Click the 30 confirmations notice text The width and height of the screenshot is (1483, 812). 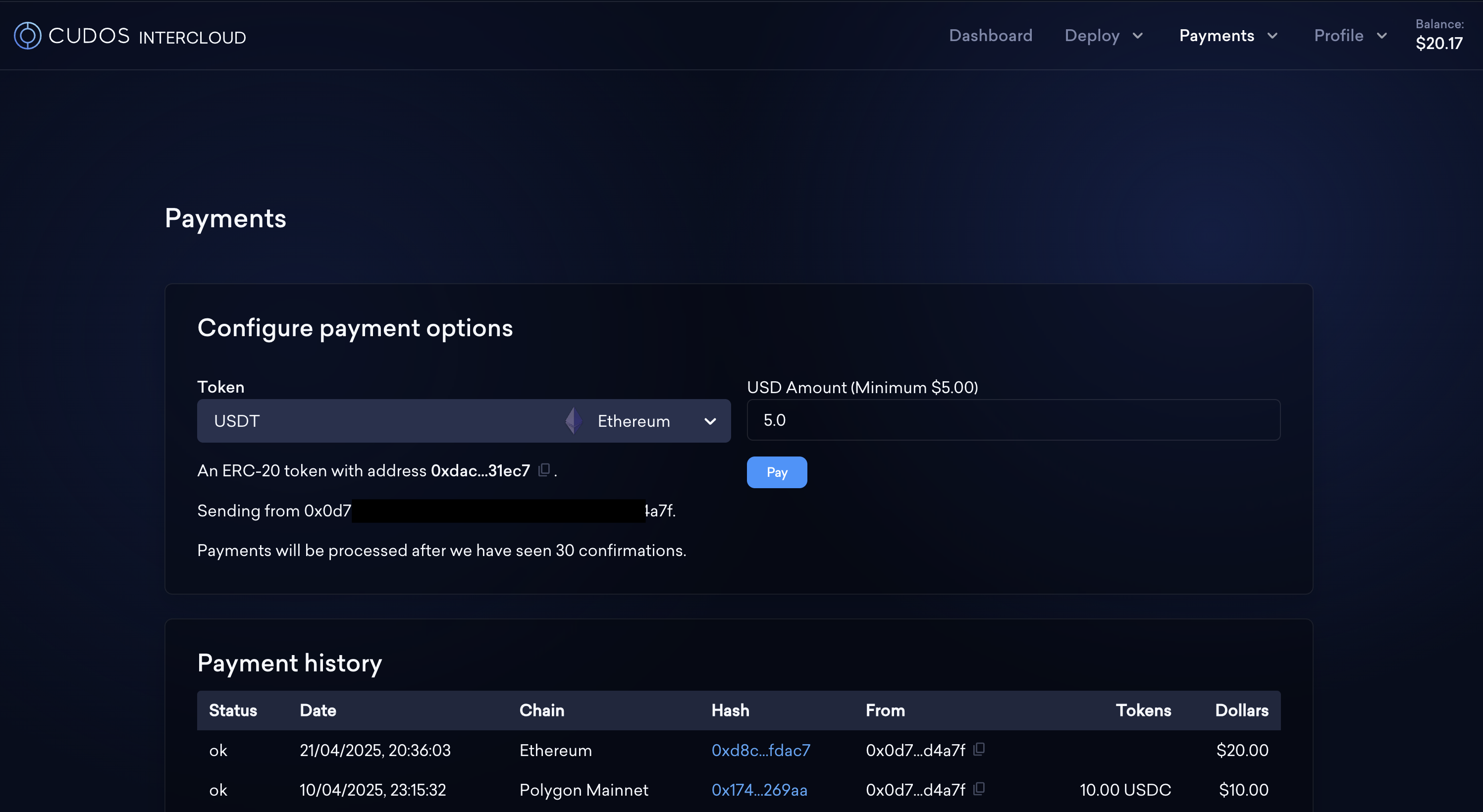click(x=441, y=550)
